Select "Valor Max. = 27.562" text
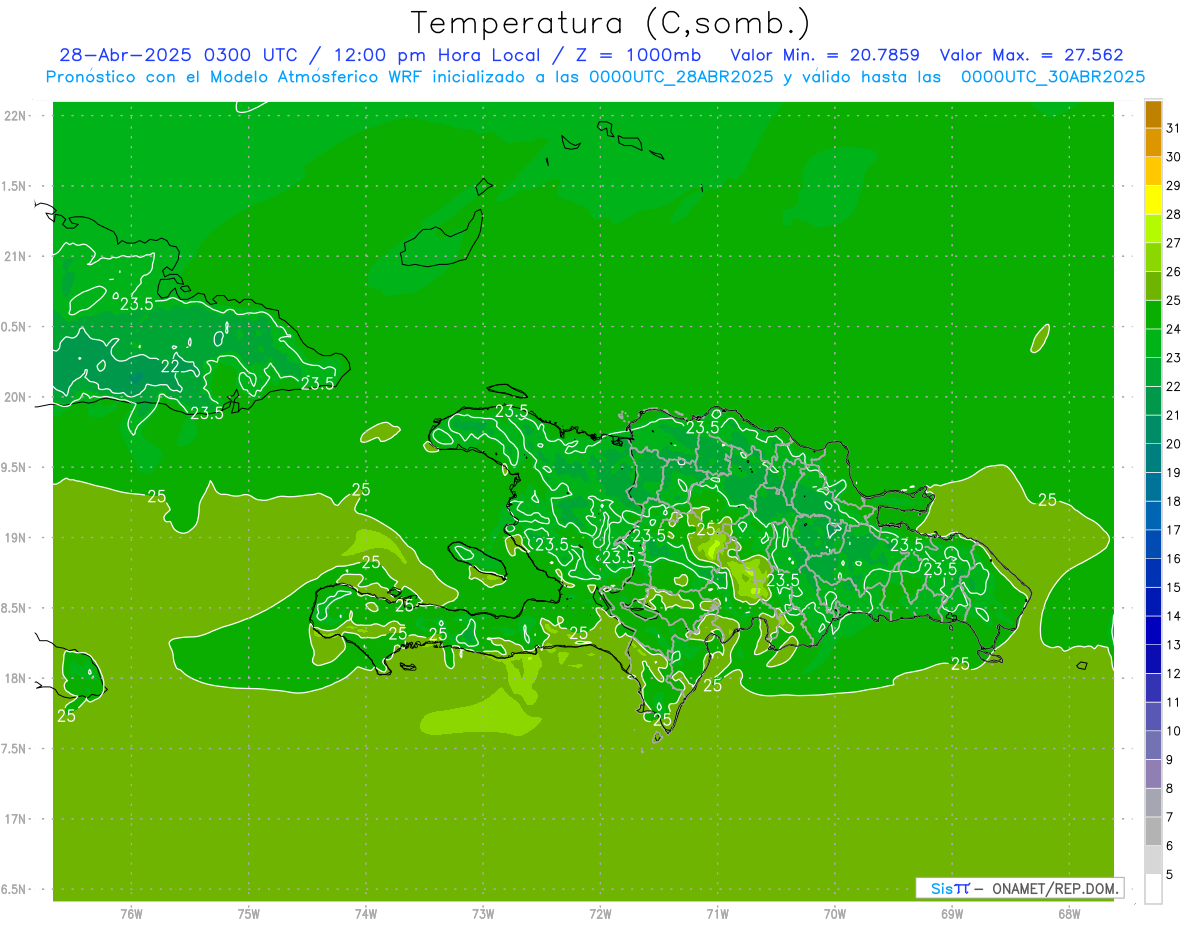Screen dimensions: 1200x927 pos(1032,56)
